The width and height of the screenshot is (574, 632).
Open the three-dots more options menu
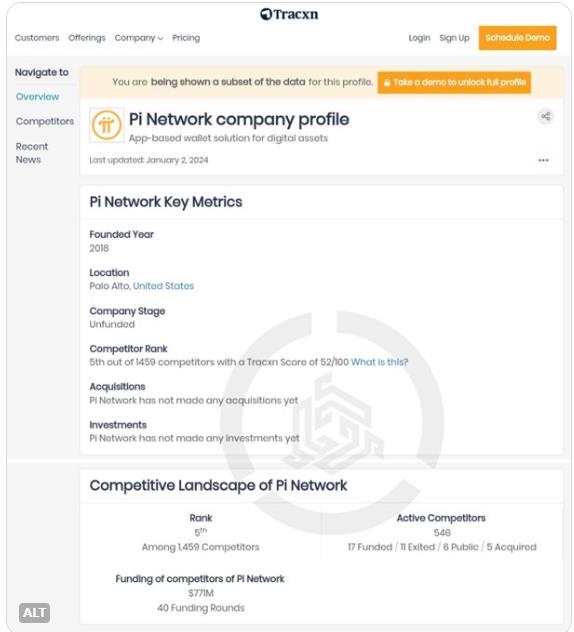[543, 160]
